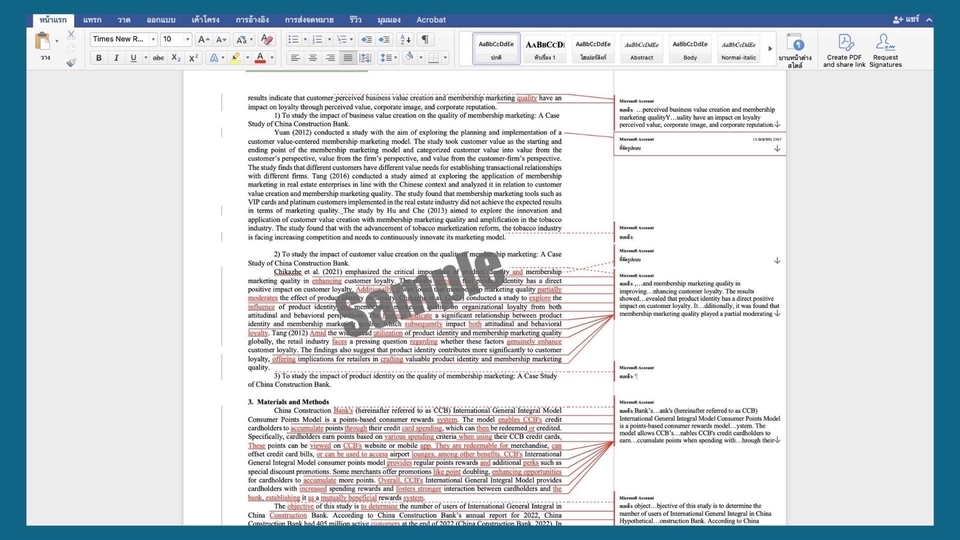The image size is (960, 540).
Task: Apply superscript formatting
Action: click(x=193, y=58)
